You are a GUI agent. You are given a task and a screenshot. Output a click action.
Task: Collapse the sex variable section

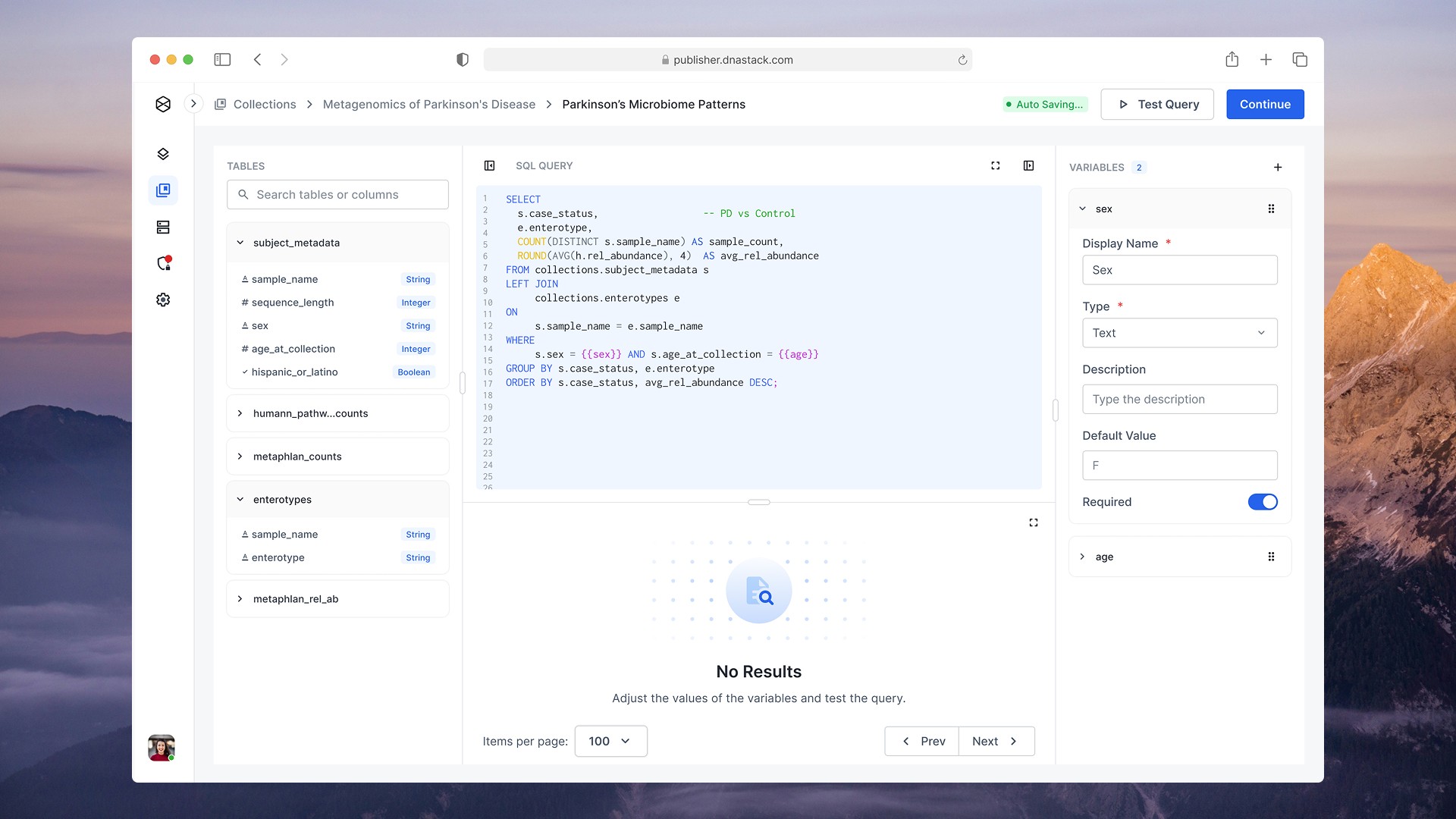tap(1082, 209)
